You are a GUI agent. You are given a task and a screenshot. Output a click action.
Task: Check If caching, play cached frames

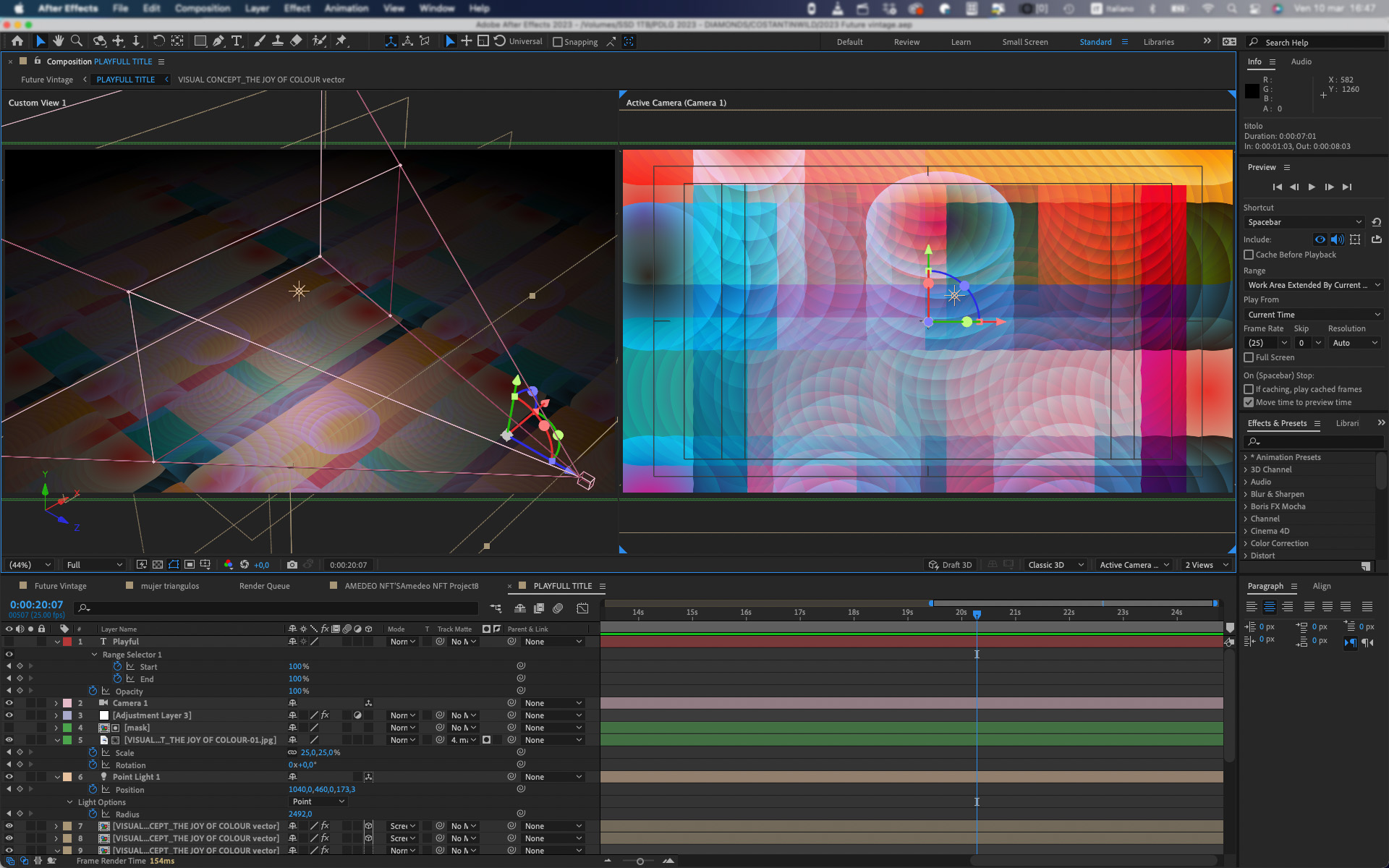pyautogui.click(x=1249, y=389)
